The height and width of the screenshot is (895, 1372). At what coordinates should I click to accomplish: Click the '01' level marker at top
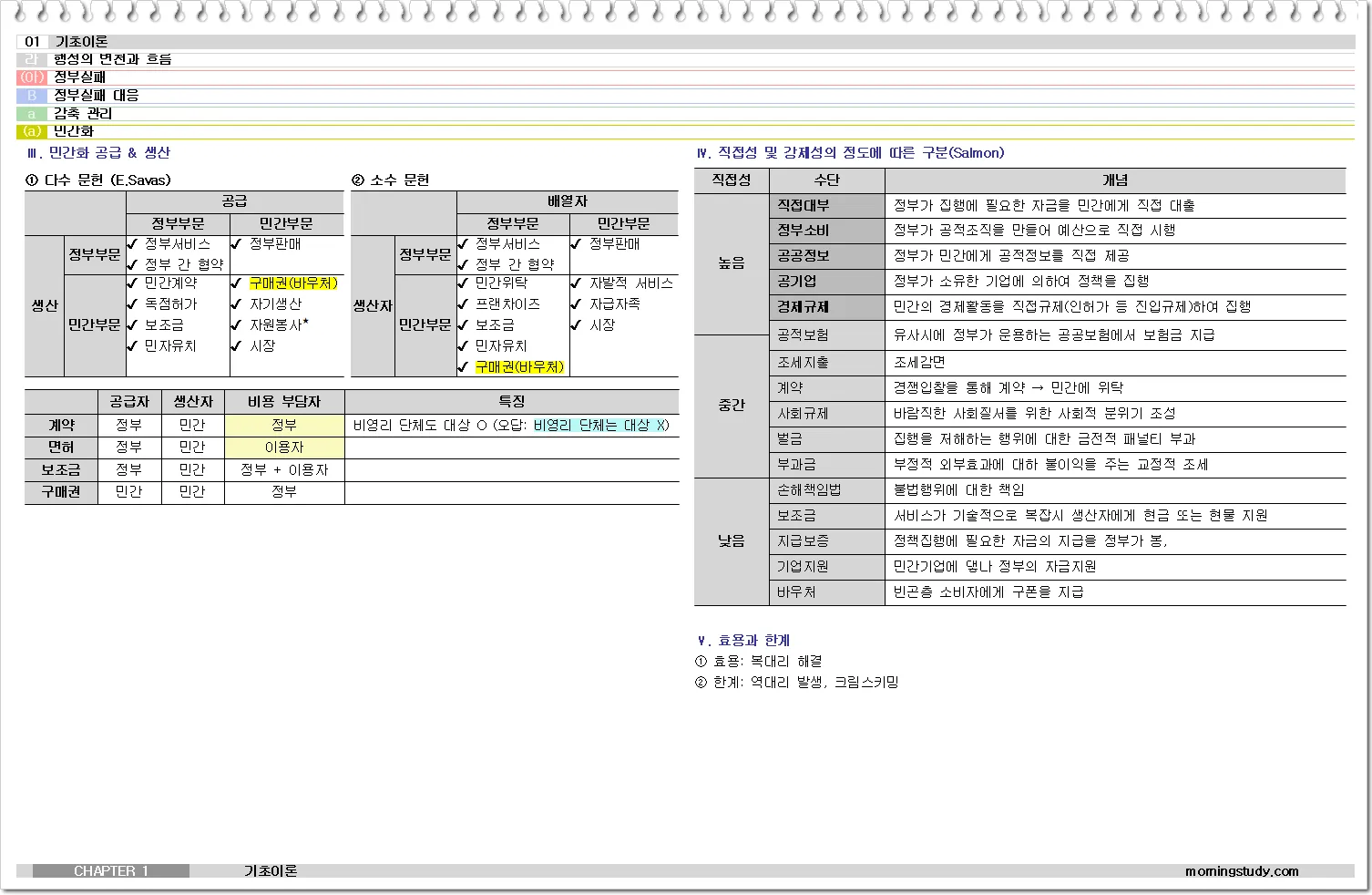click(x=33, y=42)
